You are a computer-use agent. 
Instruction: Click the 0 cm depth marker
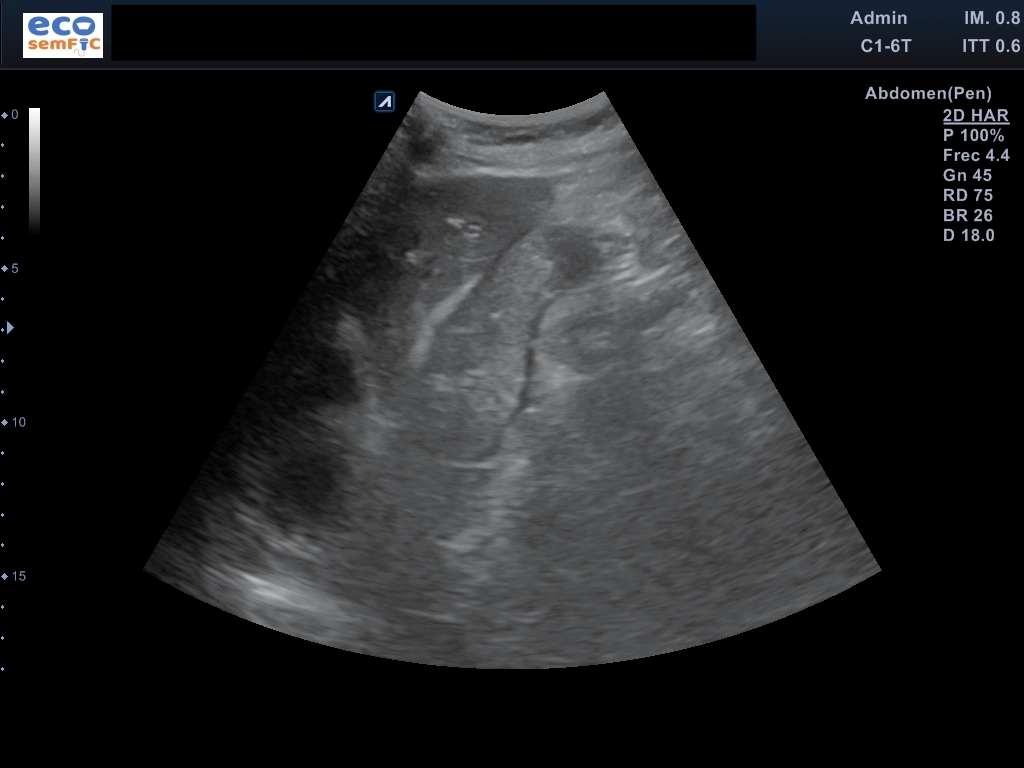(x=12, y=115)
